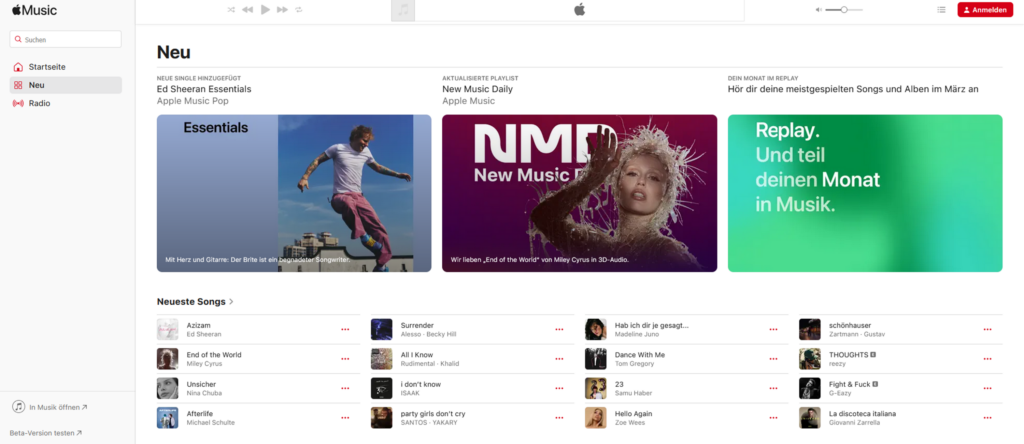
Task: Open more options for Unsicher
Action: pos(345,388)
